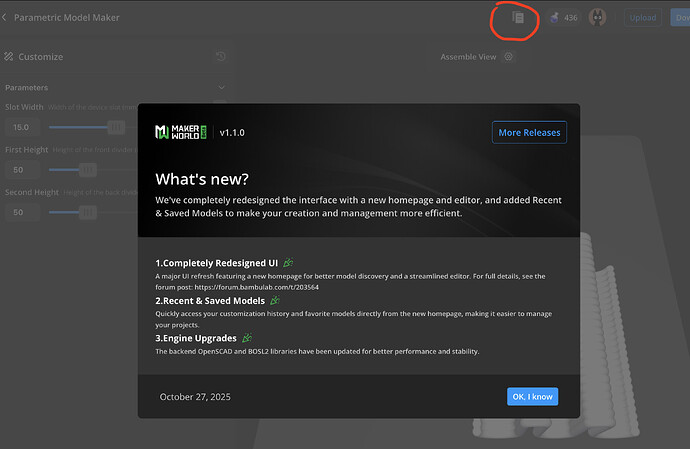Open the forum.bambulab.com/t/203564 link

point(257,287)
